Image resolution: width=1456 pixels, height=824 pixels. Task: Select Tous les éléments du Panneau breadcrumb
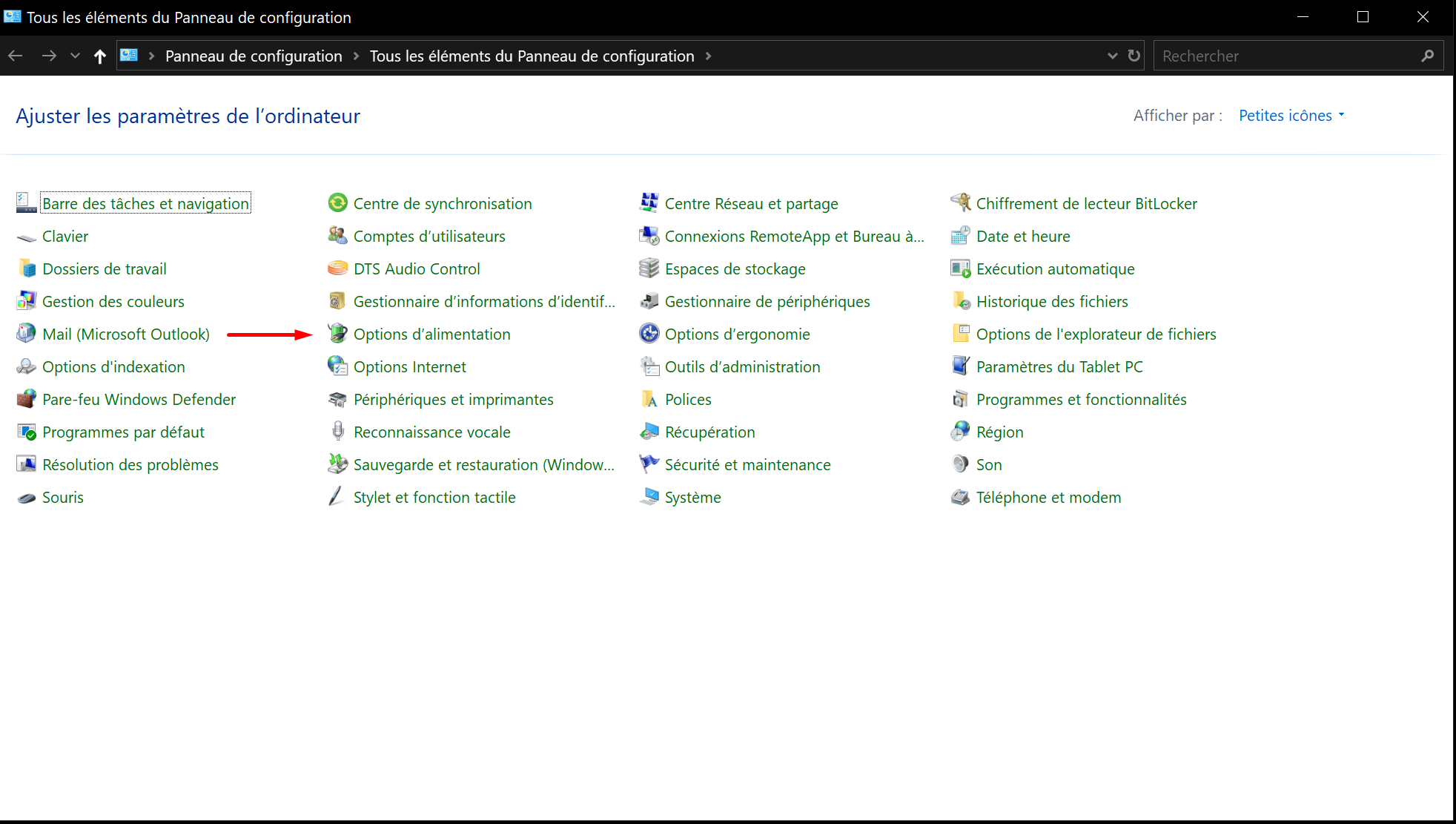pos(532,56)
